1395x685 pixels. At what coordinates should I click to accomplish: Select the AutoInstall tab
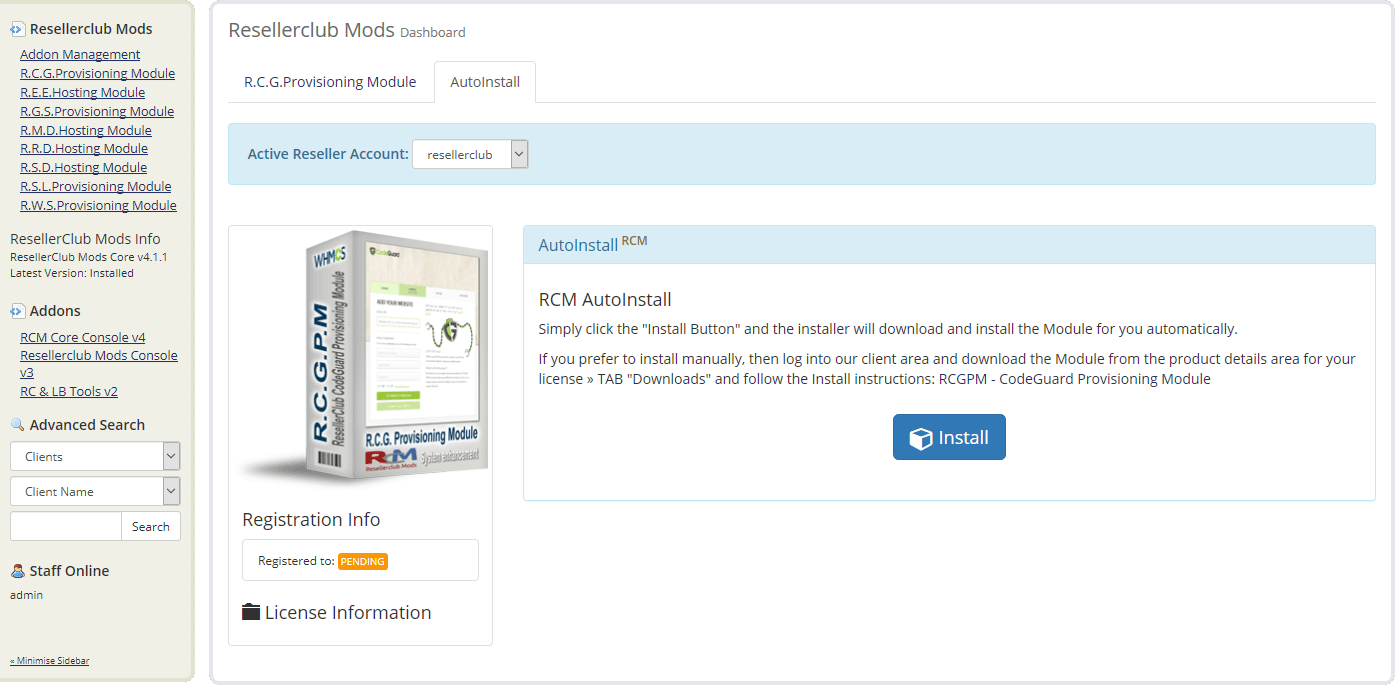485,82
